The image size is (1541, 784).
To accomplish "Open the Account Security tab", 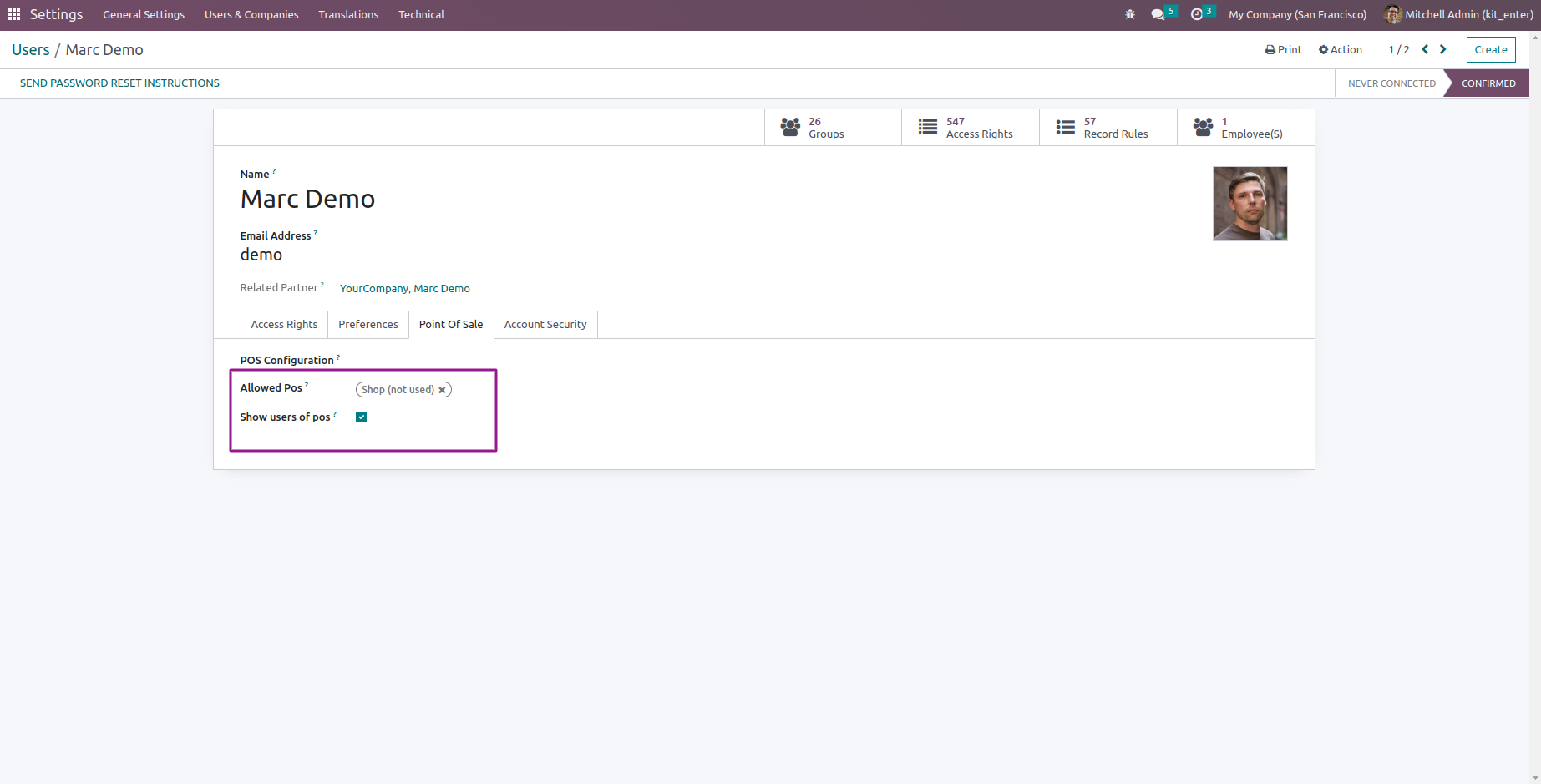I will [x=545, y=324].
